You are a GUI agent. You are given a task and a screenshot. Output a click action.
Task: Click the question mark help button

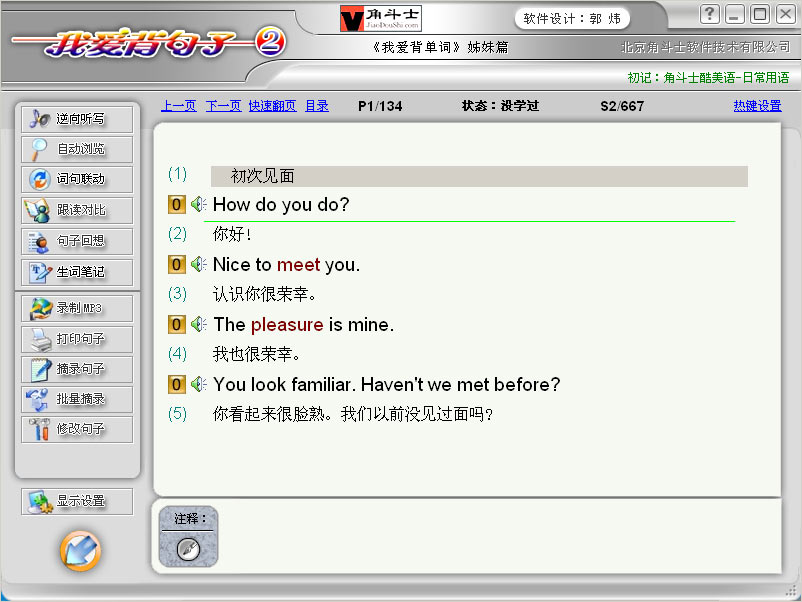coord(709,14)
